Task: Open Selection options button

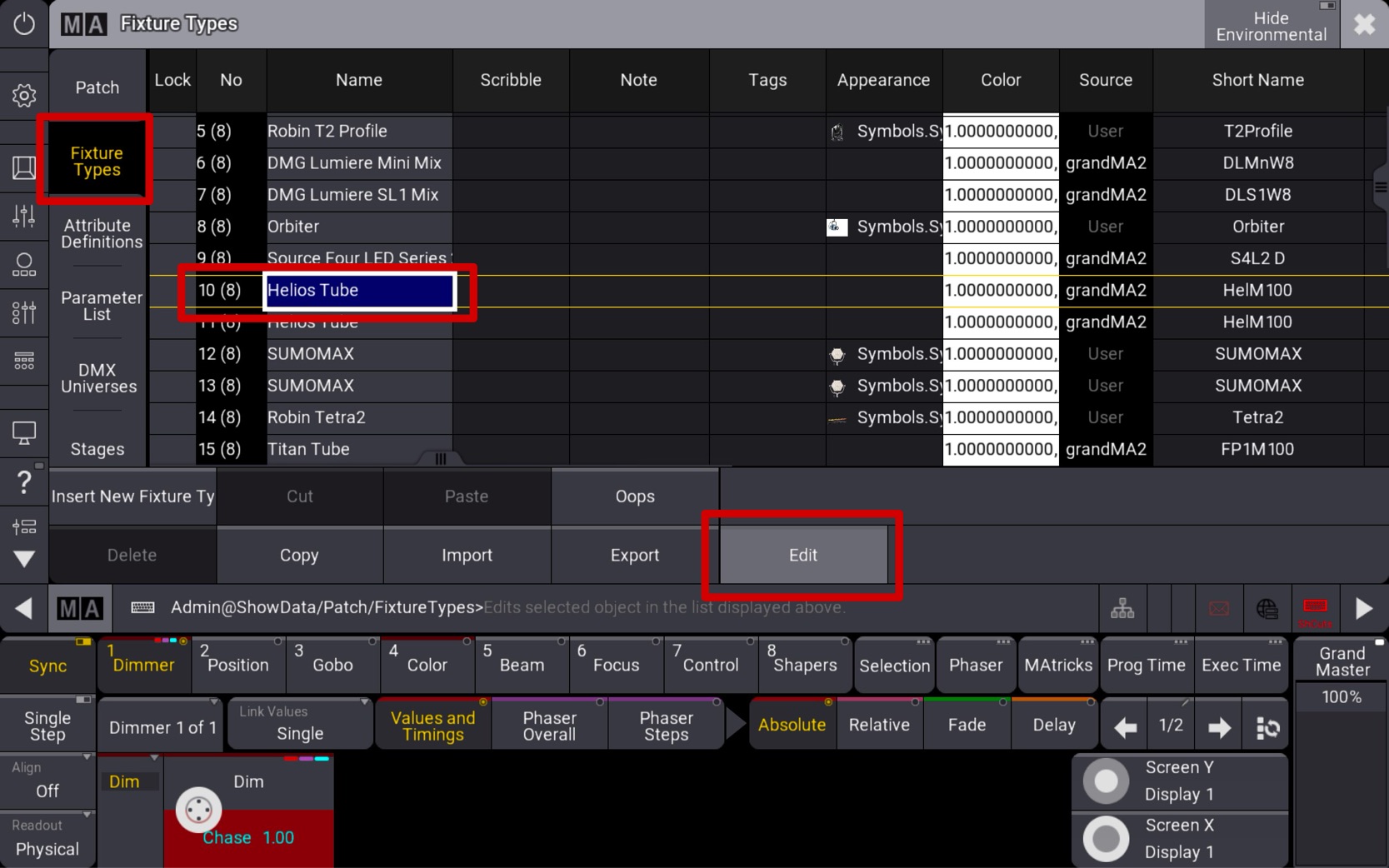Action: (895, 665)
